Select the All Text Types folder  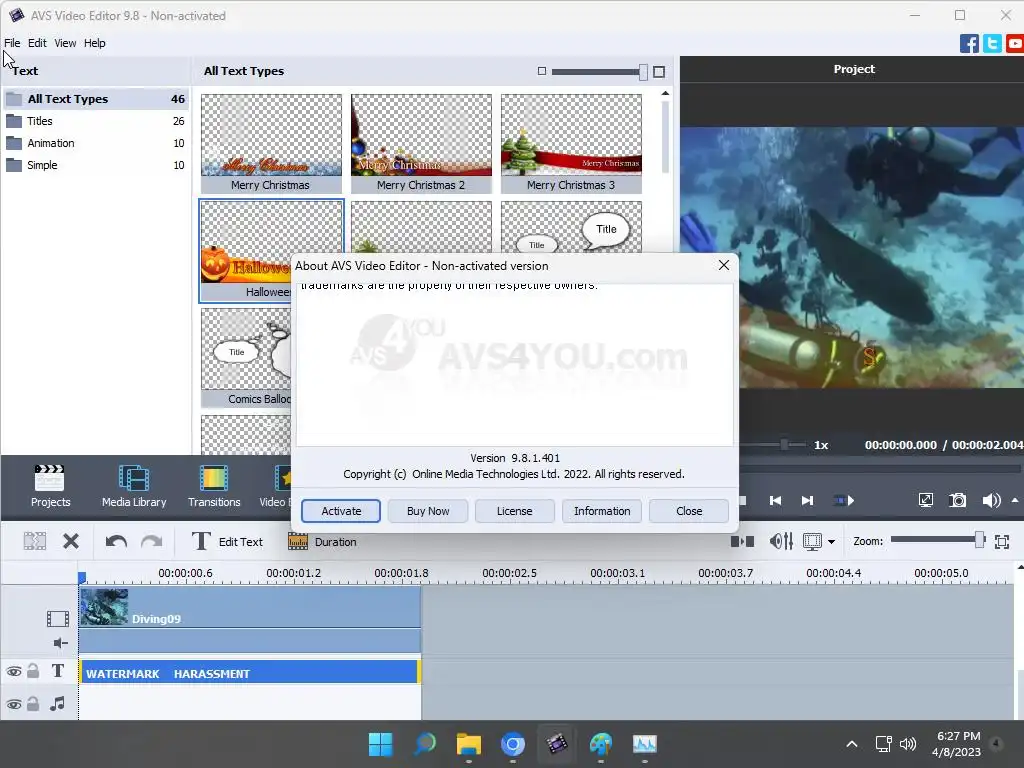pyautogui.click(x=96, y=99)
